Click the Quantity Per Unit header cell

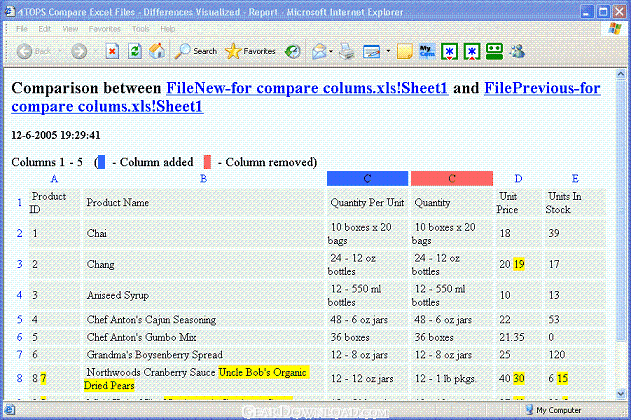pyautogui.click(x=367, y=203)
